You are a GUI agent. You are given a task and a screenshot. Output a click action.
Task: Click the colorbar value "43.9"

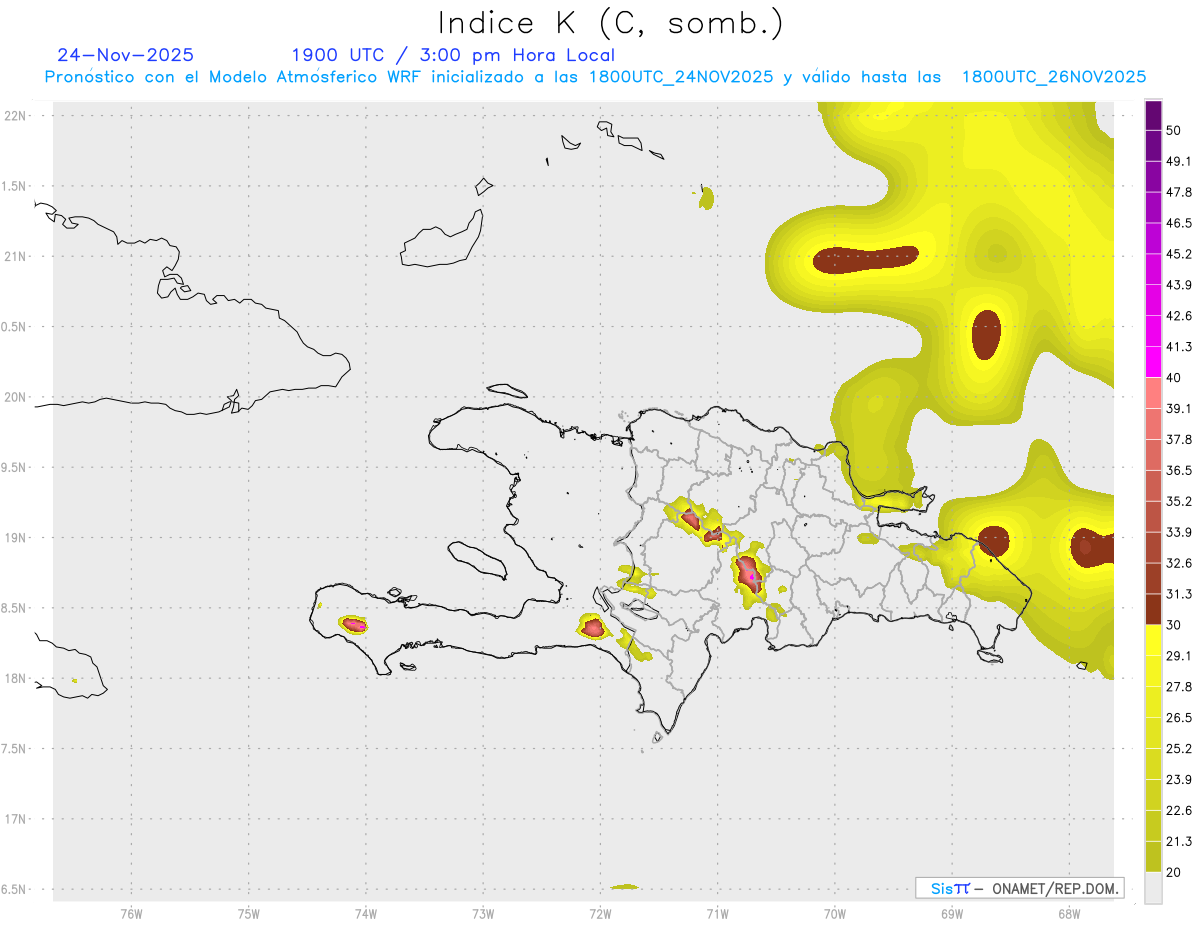pos(1179,285)
